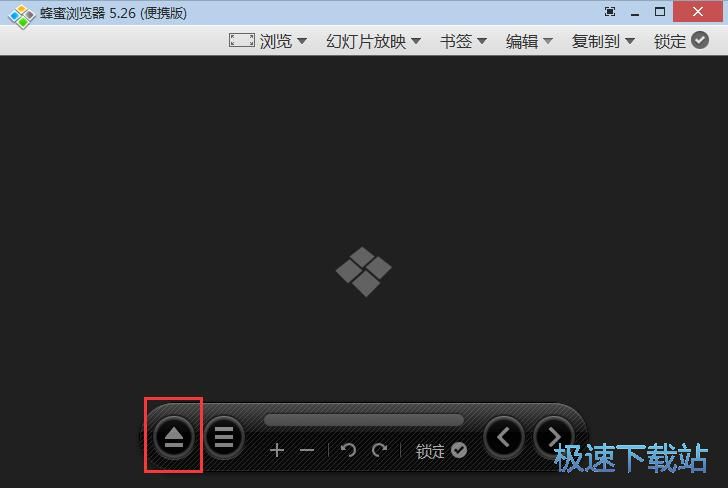This screenshot has height=488, width=728.
Task: Click the title bar fullscreen icon
Action: (610, 12)
